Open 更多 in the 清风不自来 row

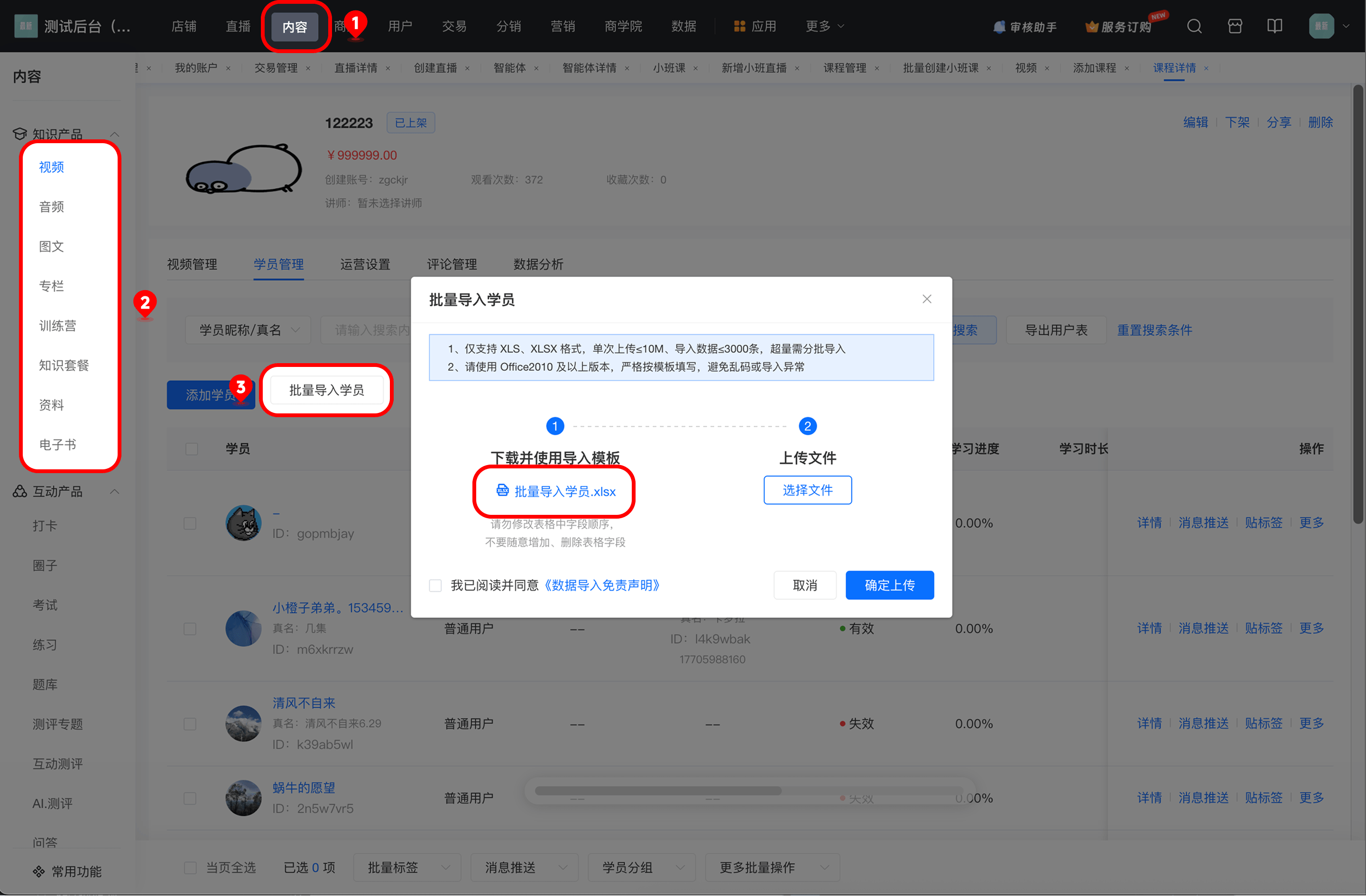1311,723
